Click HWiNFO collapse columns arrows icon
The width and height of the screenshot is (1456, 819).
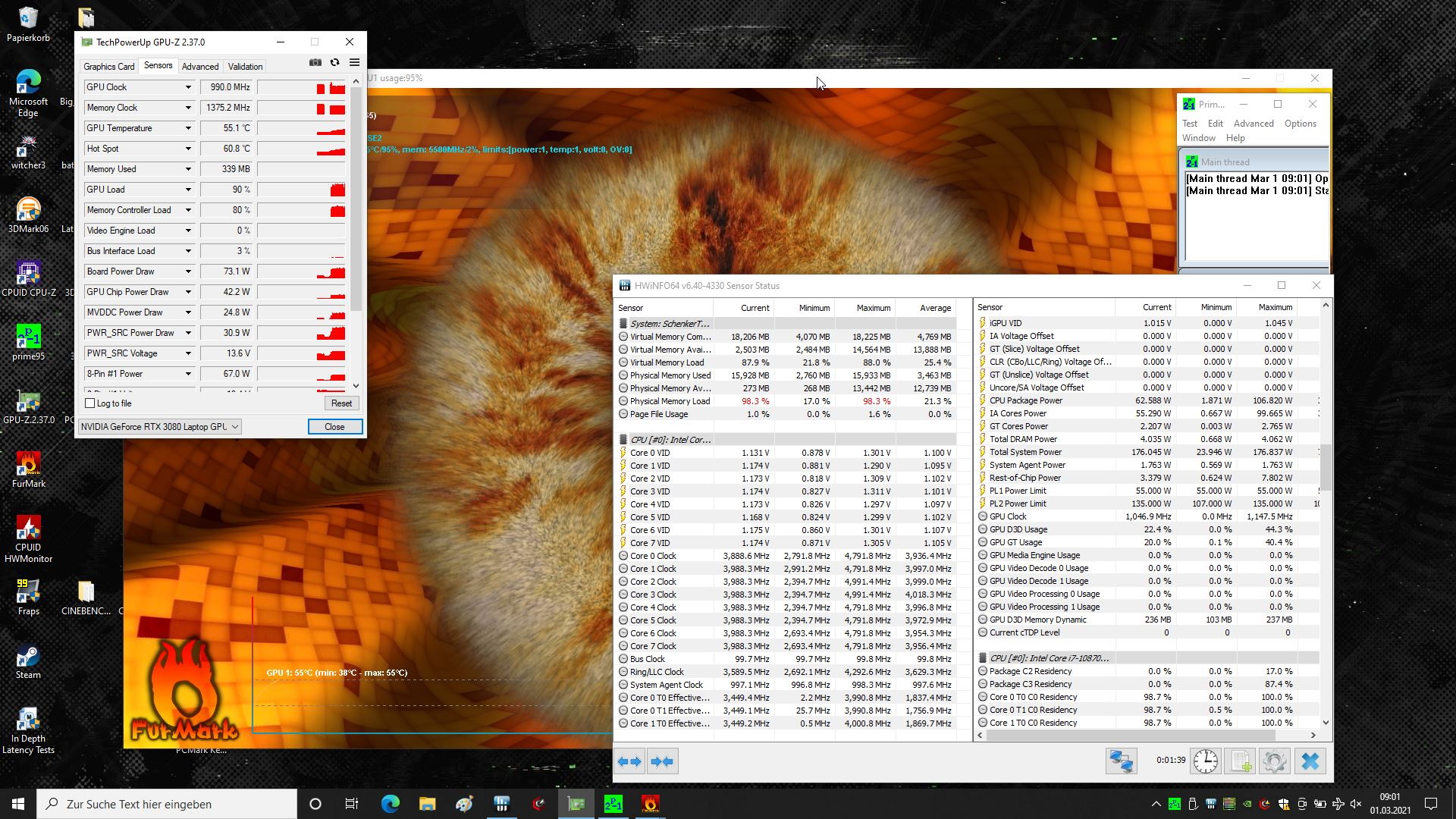pos(662,761)
